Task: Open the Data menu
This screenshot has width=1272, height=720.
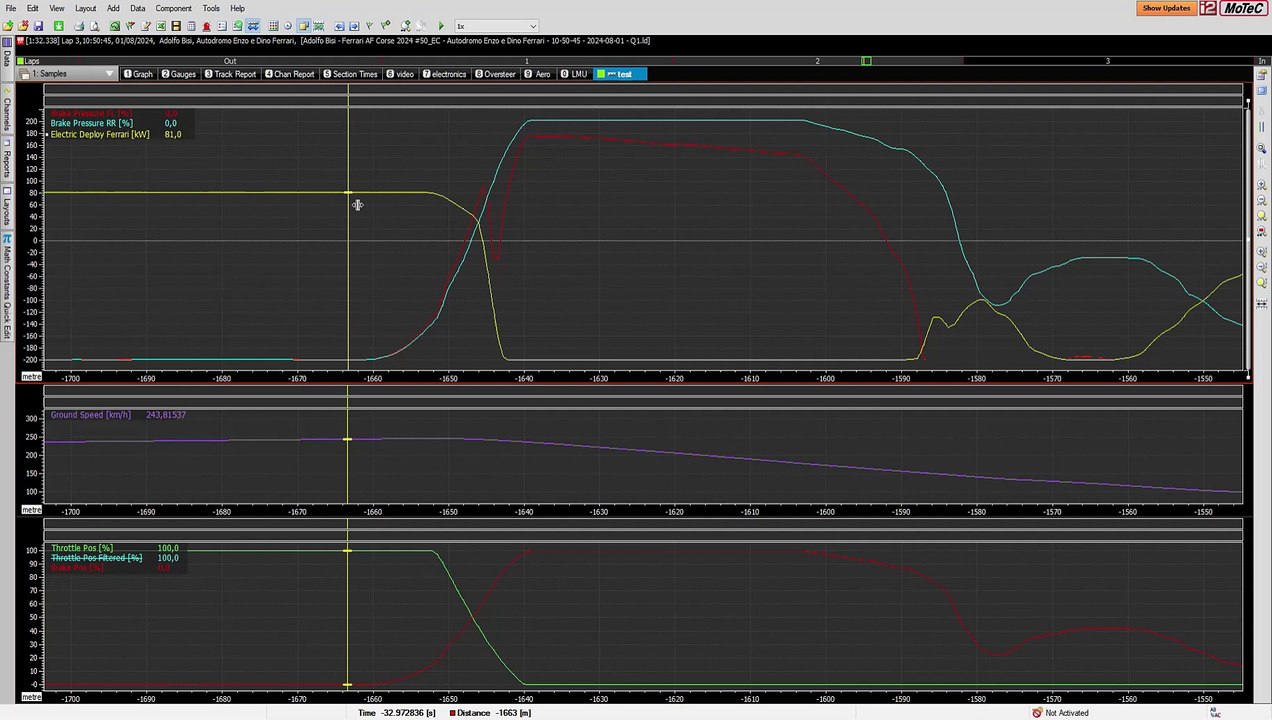Action: tap(137, 8)
